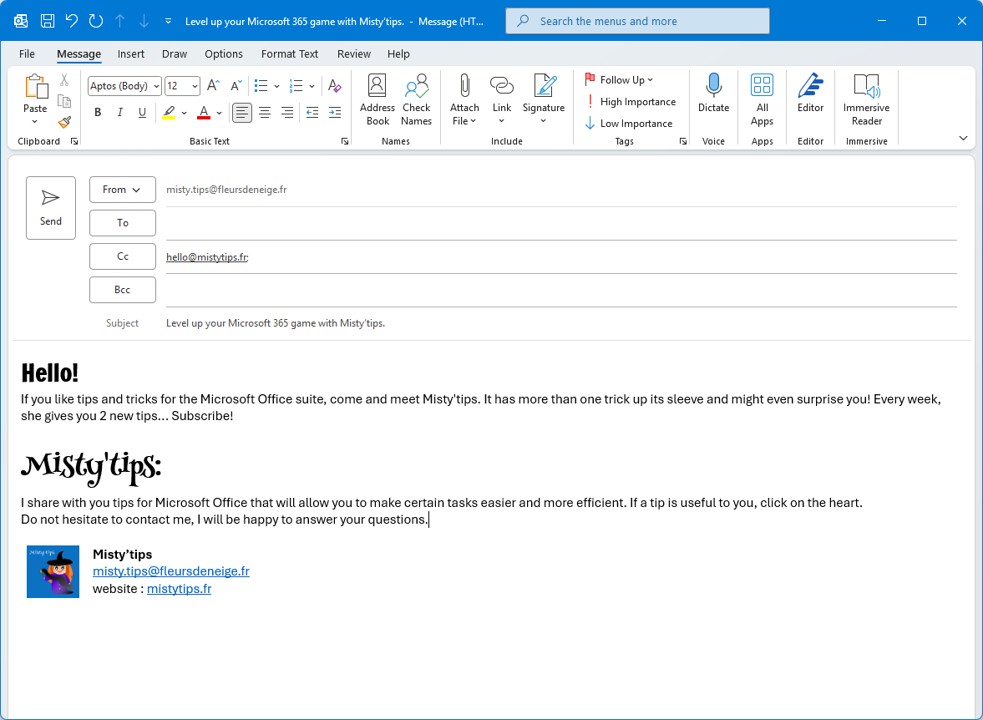Toggle High Importance flag

[x=630, y=102]
